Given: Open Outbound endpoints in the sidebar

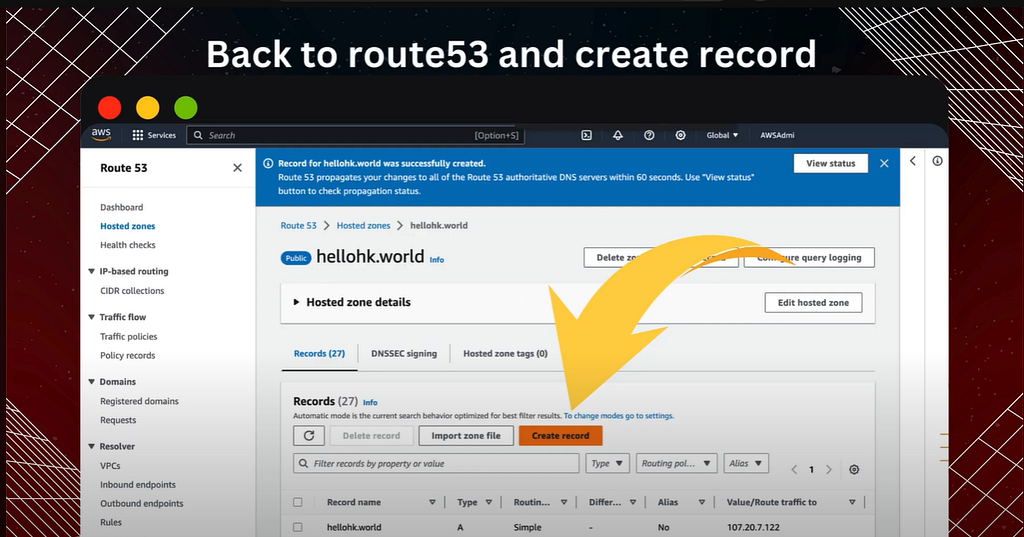Looking at the screenshot, I should 142,504.
